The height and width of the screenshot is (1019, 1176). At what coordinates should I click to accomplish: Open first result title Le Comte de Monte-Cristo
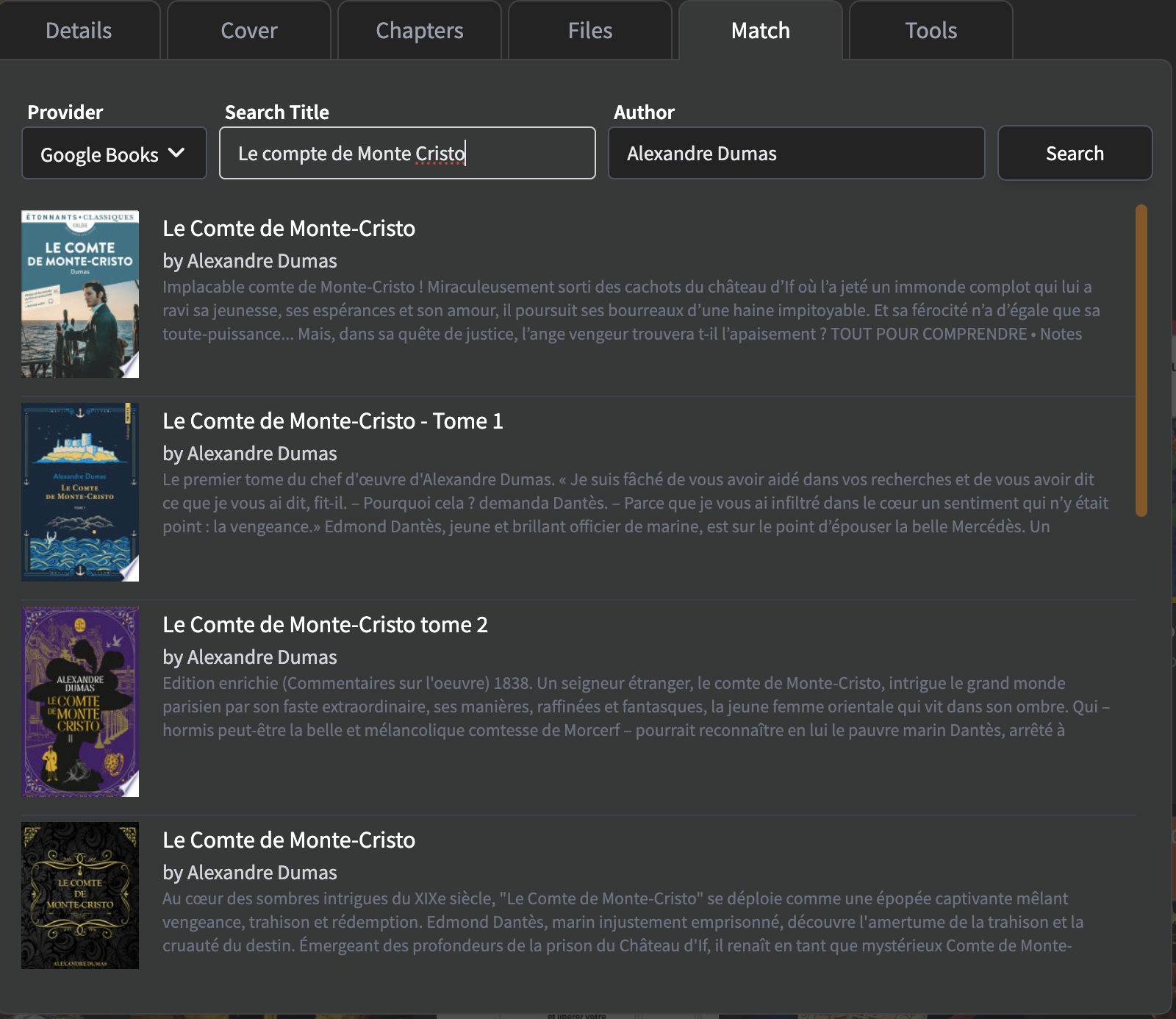pyautogui.click(x=289, y=229)
